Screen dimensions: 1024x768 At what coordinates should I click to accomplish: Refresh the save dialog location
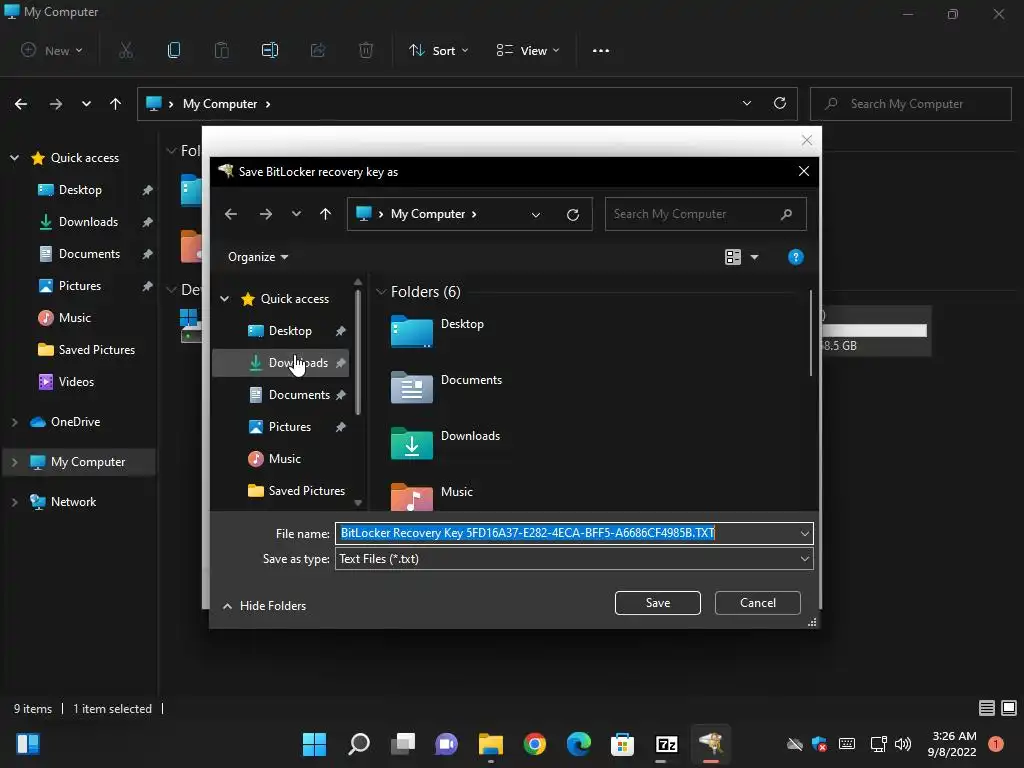573,214
